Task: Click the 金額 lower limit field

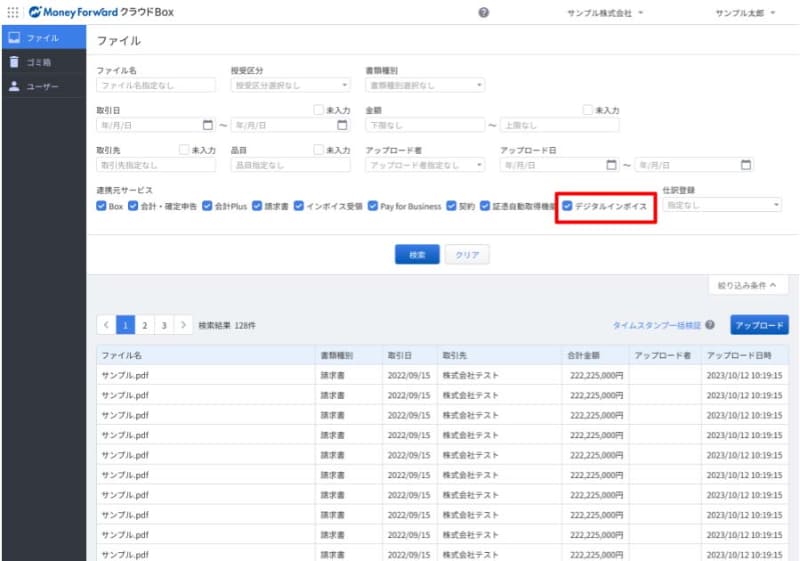Action: click(425, 125)
